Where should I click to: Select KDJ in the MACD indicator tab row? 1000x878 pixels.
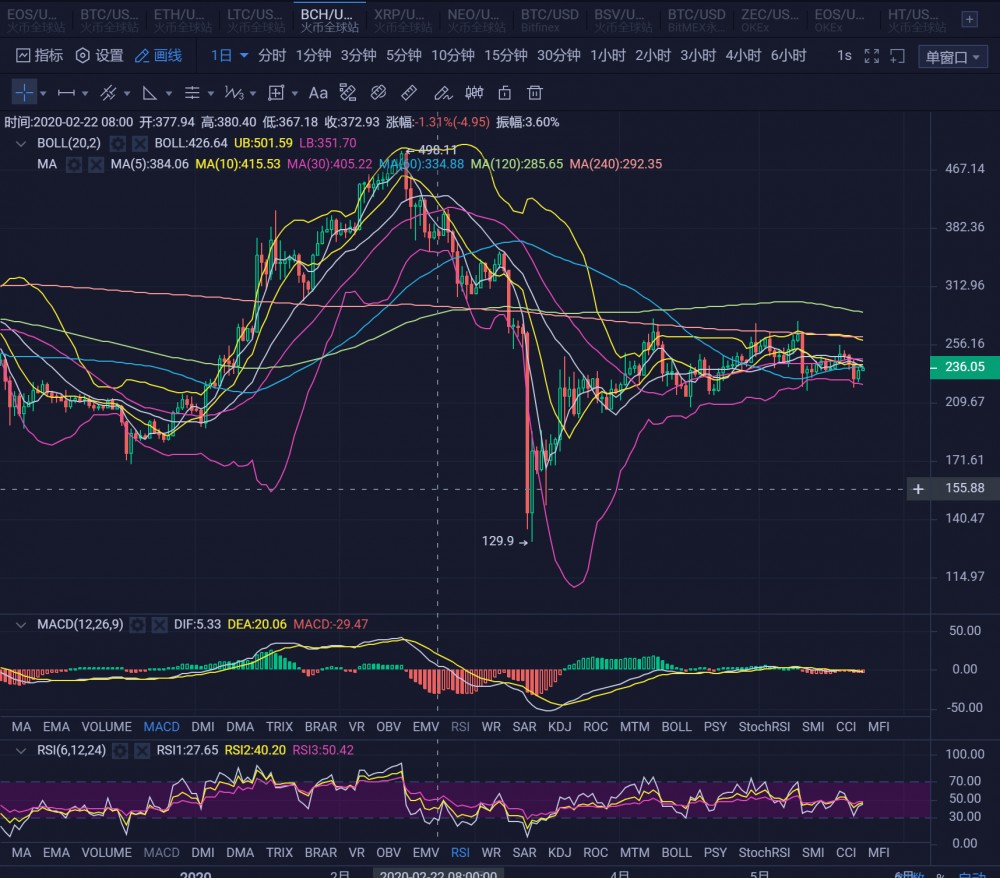click(558, 726)
